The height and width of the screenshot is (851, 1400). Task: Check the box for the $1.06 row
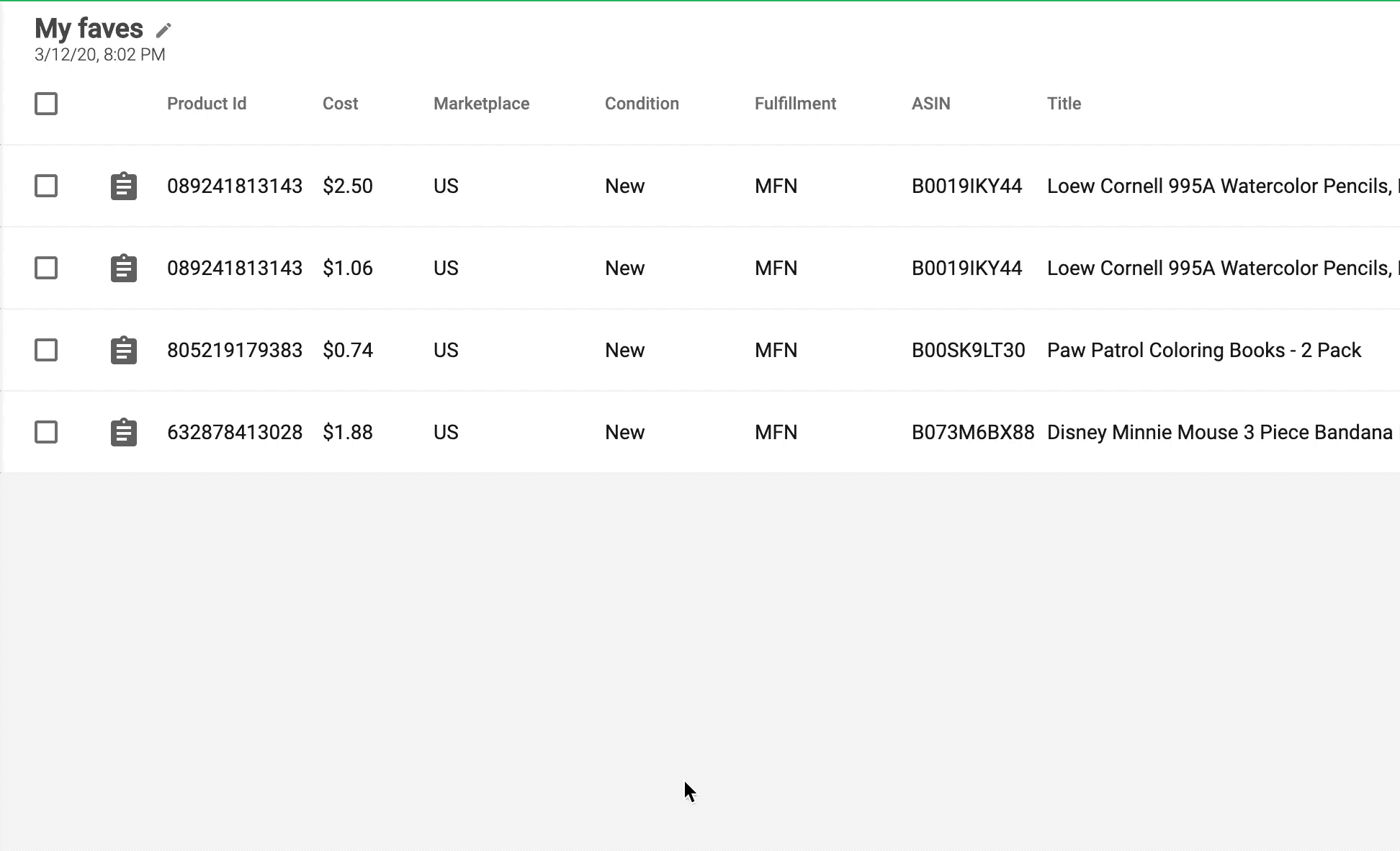(x=46, y=268)
